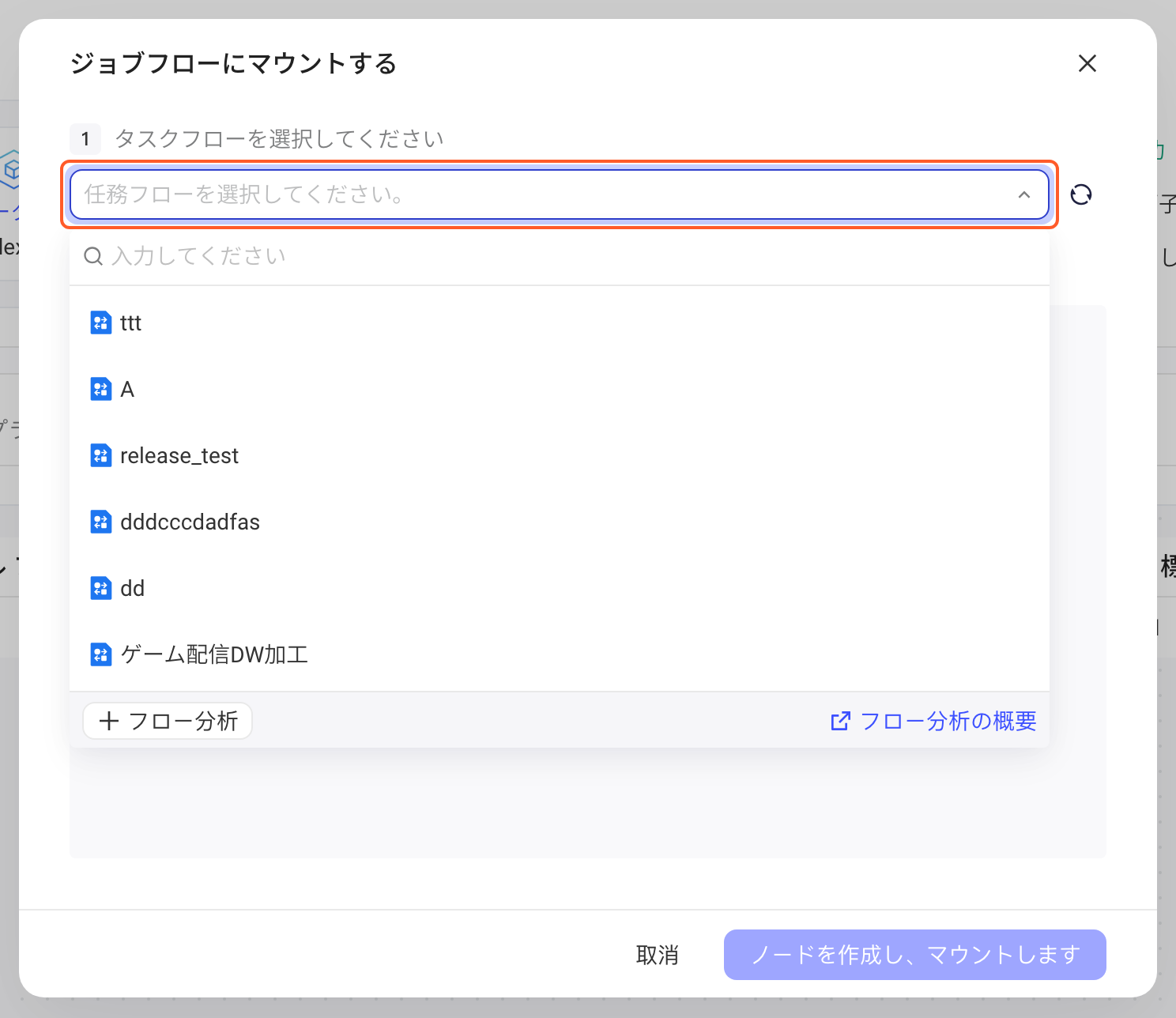This screenshot has width=1176, height=1018.
Task: Click the flow icon beside ゲーム配信DW加工
Action: click(x=101, y=654)
